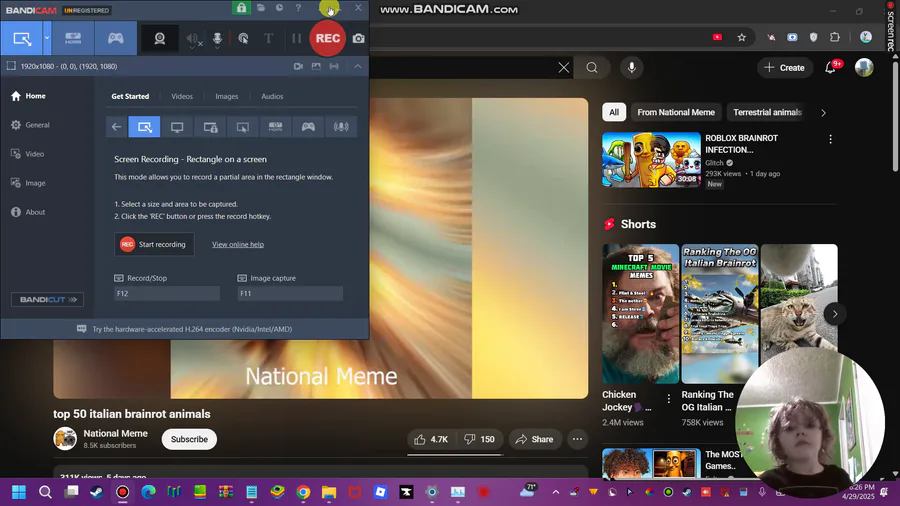900x506 pixels.
Task: Toggle the text overlay tool
Action: [x=268, y=38]
